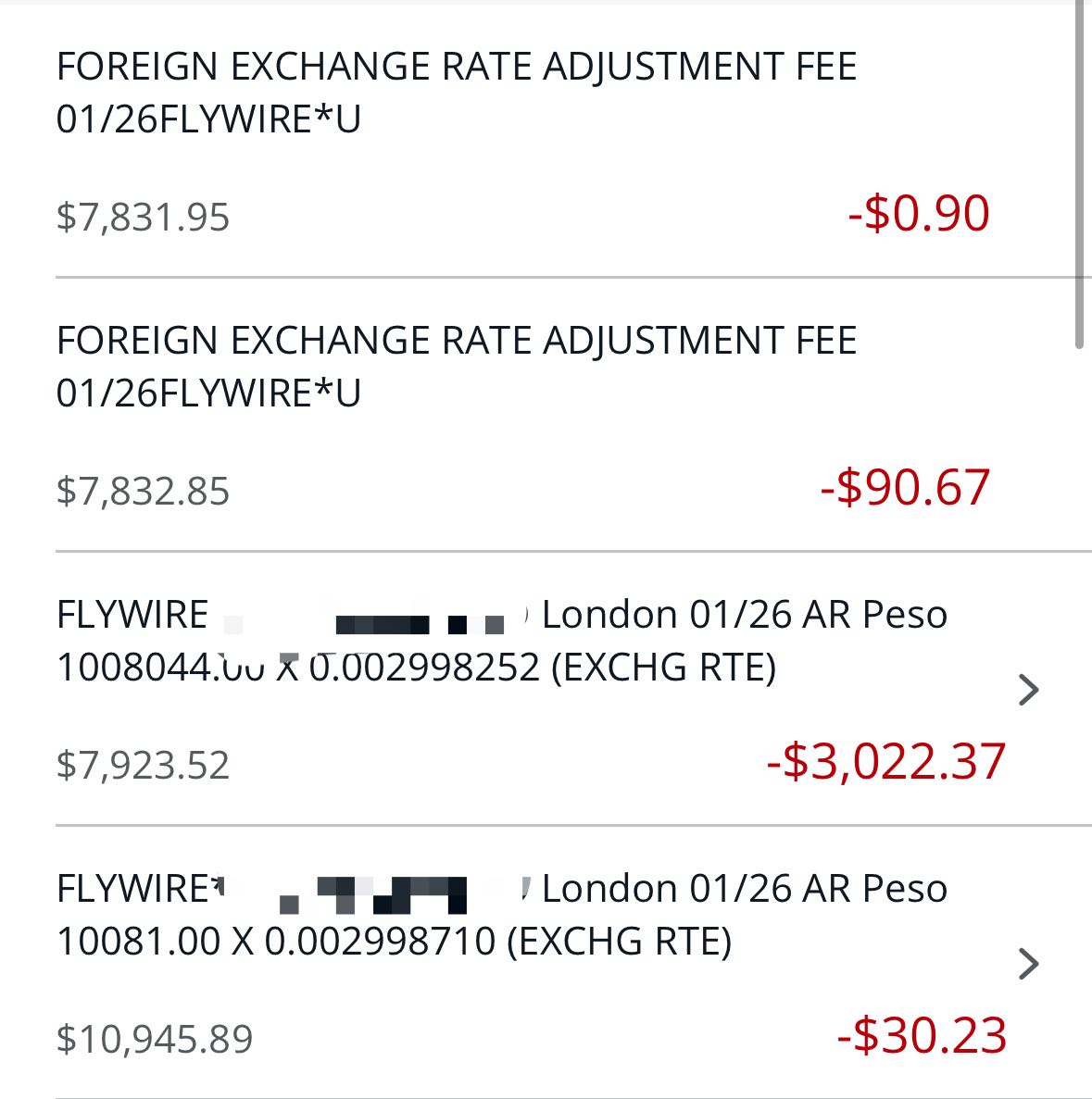1092x1099 pixels.
Task: Select the -$90.67 fee amount
Action: point(905,488)
